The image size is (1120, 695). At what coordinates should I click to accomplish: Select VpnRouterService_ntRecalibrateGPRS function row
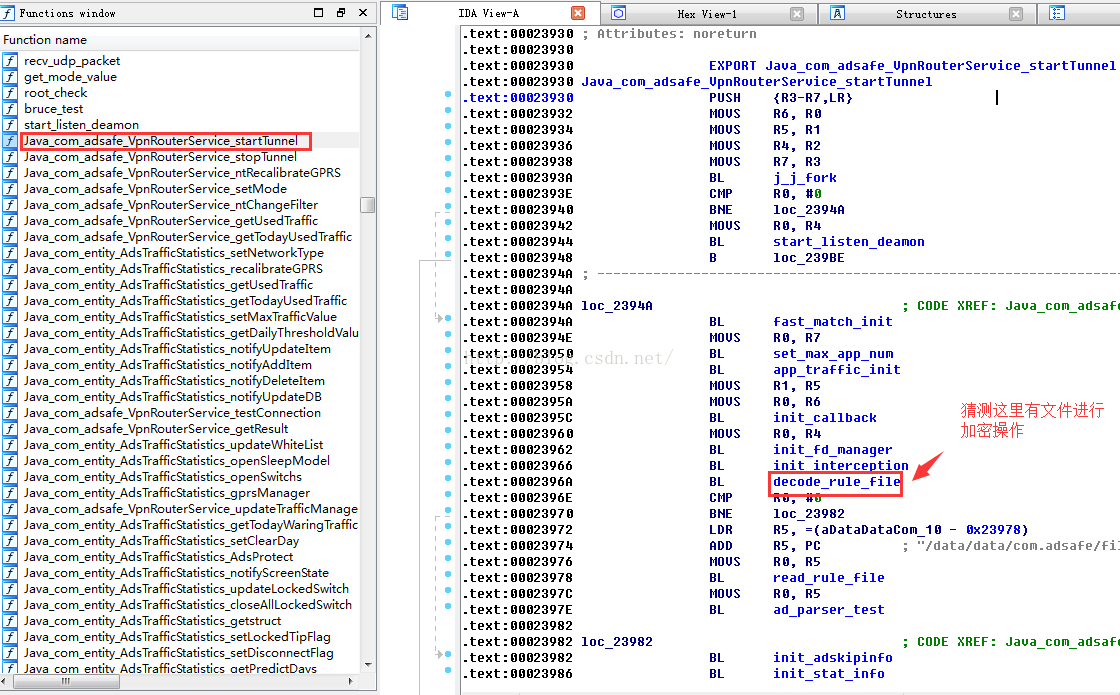180,173
